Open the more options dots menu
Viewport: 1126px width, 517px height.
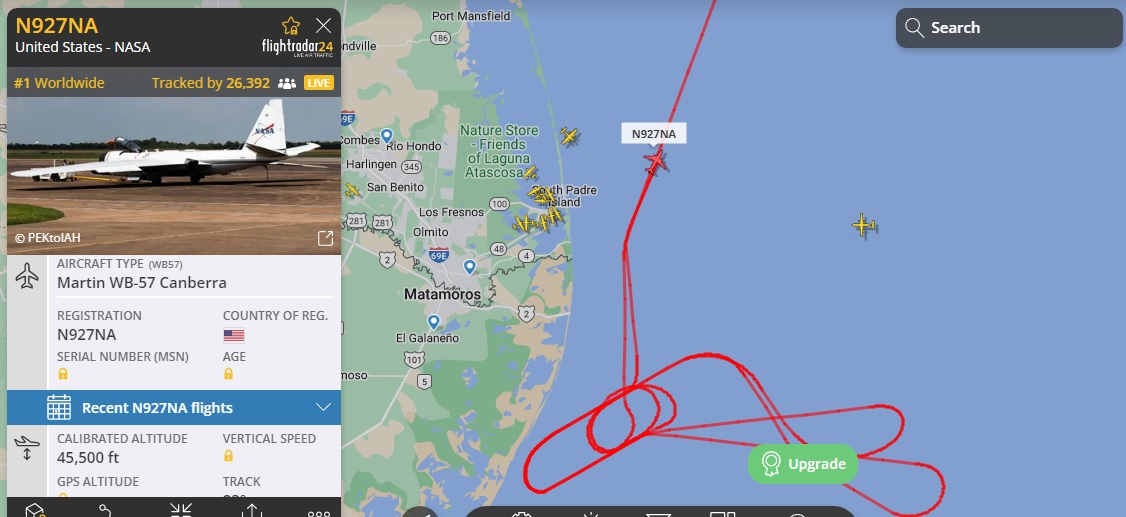point(319,513)
